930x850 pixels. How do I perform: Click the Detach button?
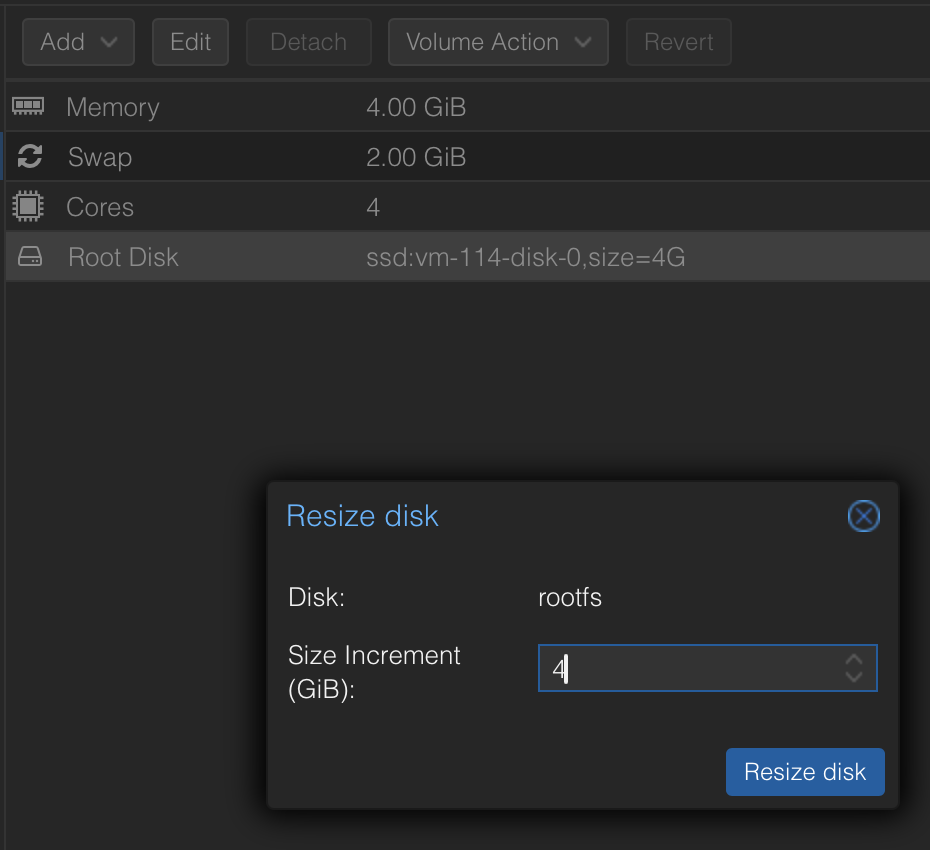[309, 42]
